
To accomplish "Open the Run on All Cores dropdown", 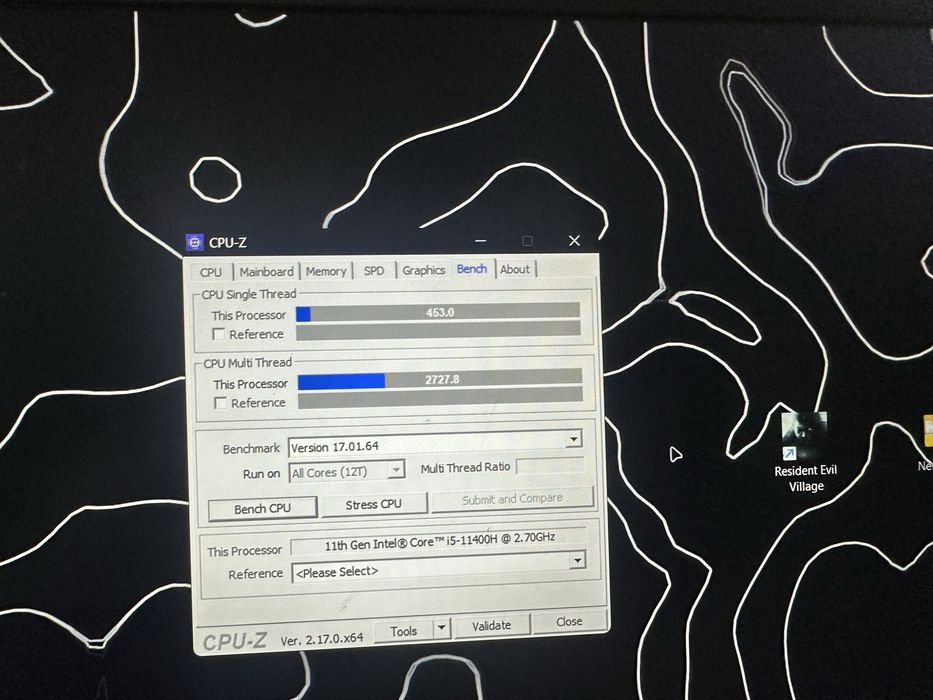I will coord(396,470).
